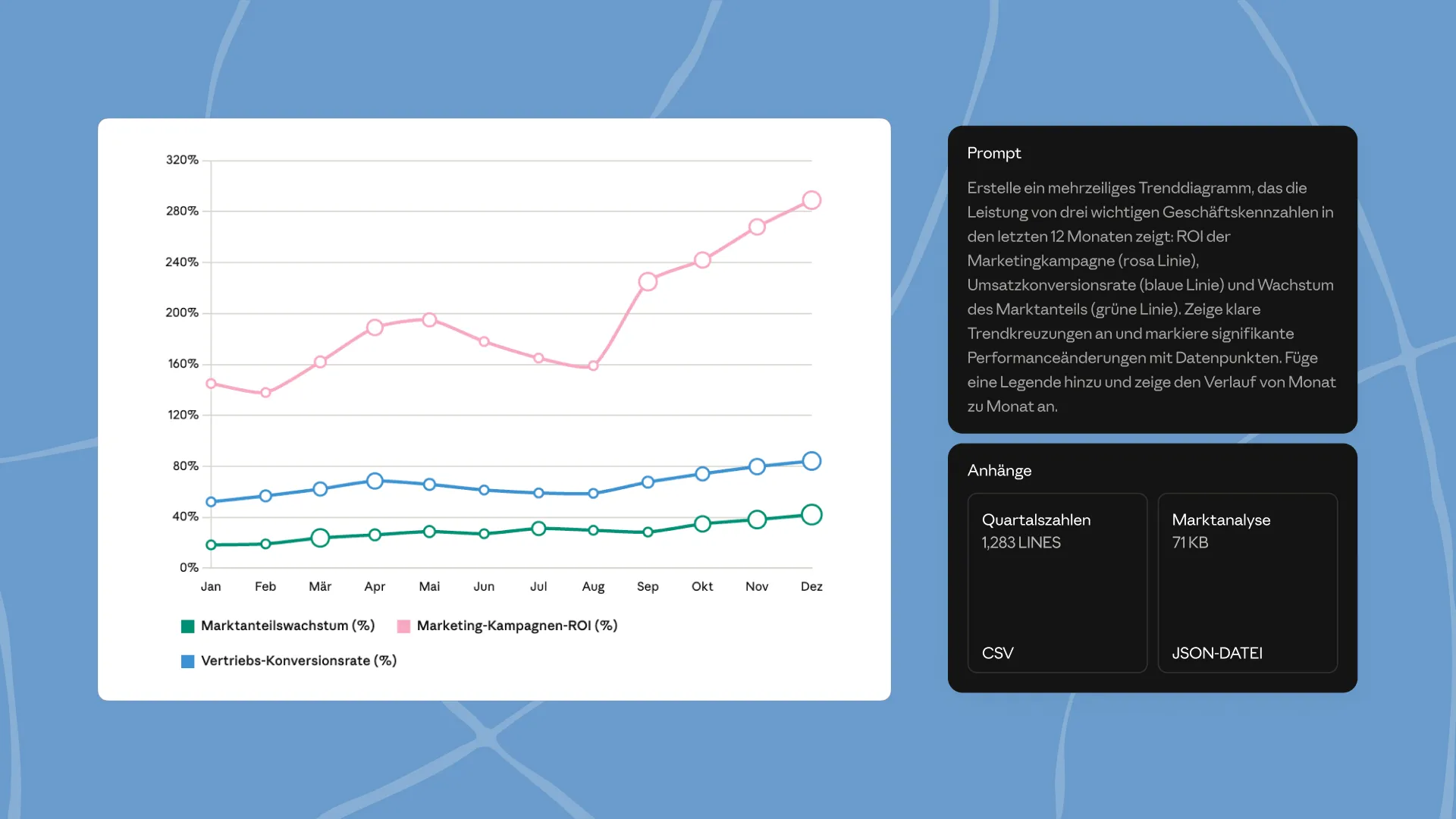Click the Prompt panel heading
Screen dimensions: 1456x819
point(993,153)
